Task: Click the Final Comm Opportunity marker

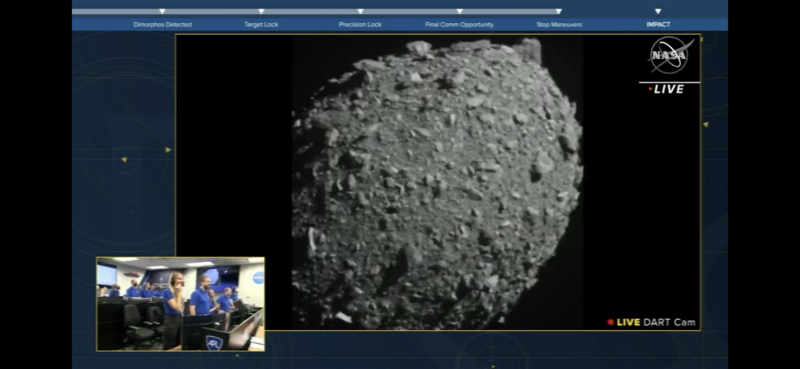Action: pyautogui.click(x=459, y=11)
